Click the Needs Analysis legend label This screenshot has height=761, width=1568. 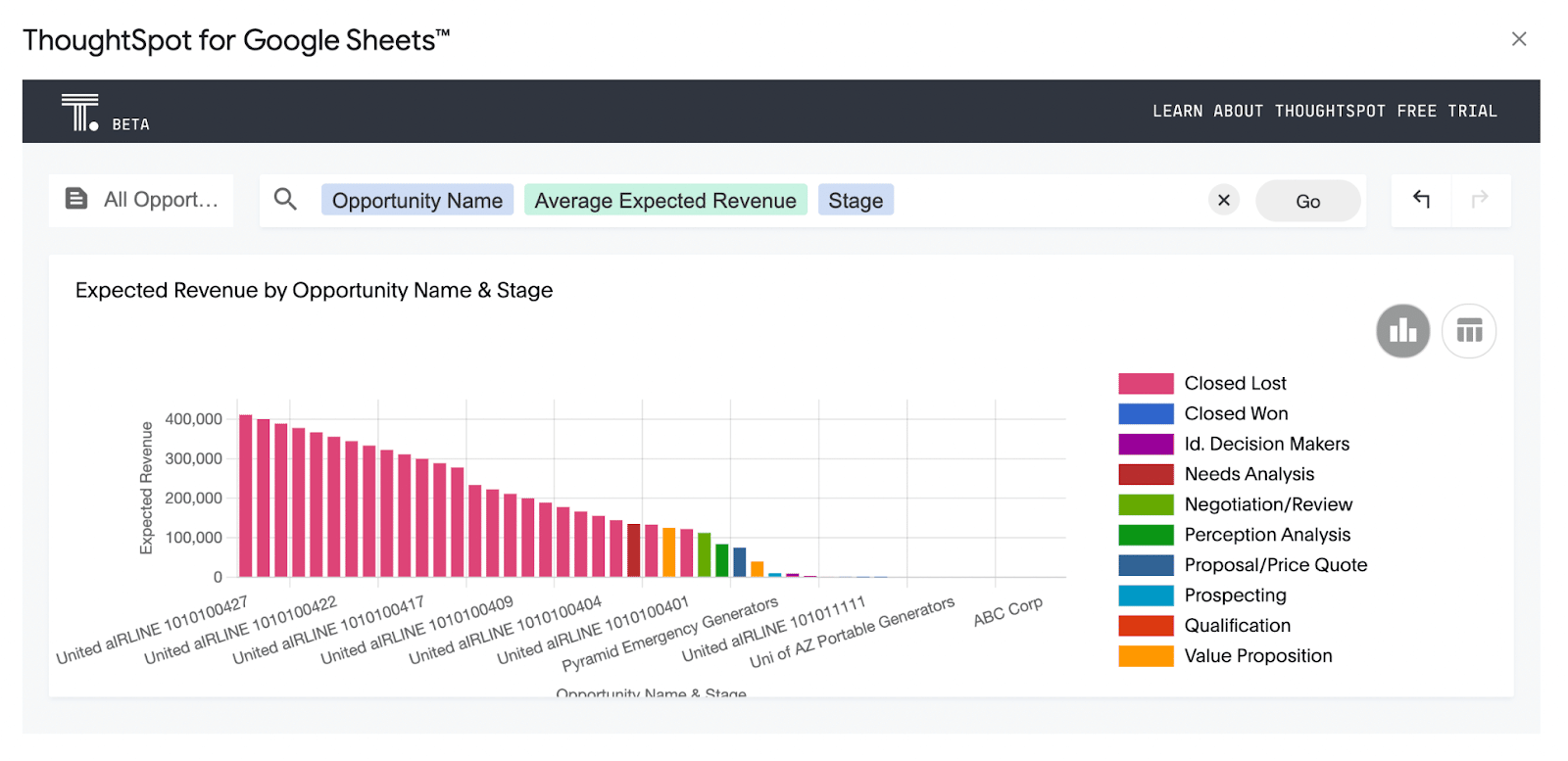click(1249, 474)
